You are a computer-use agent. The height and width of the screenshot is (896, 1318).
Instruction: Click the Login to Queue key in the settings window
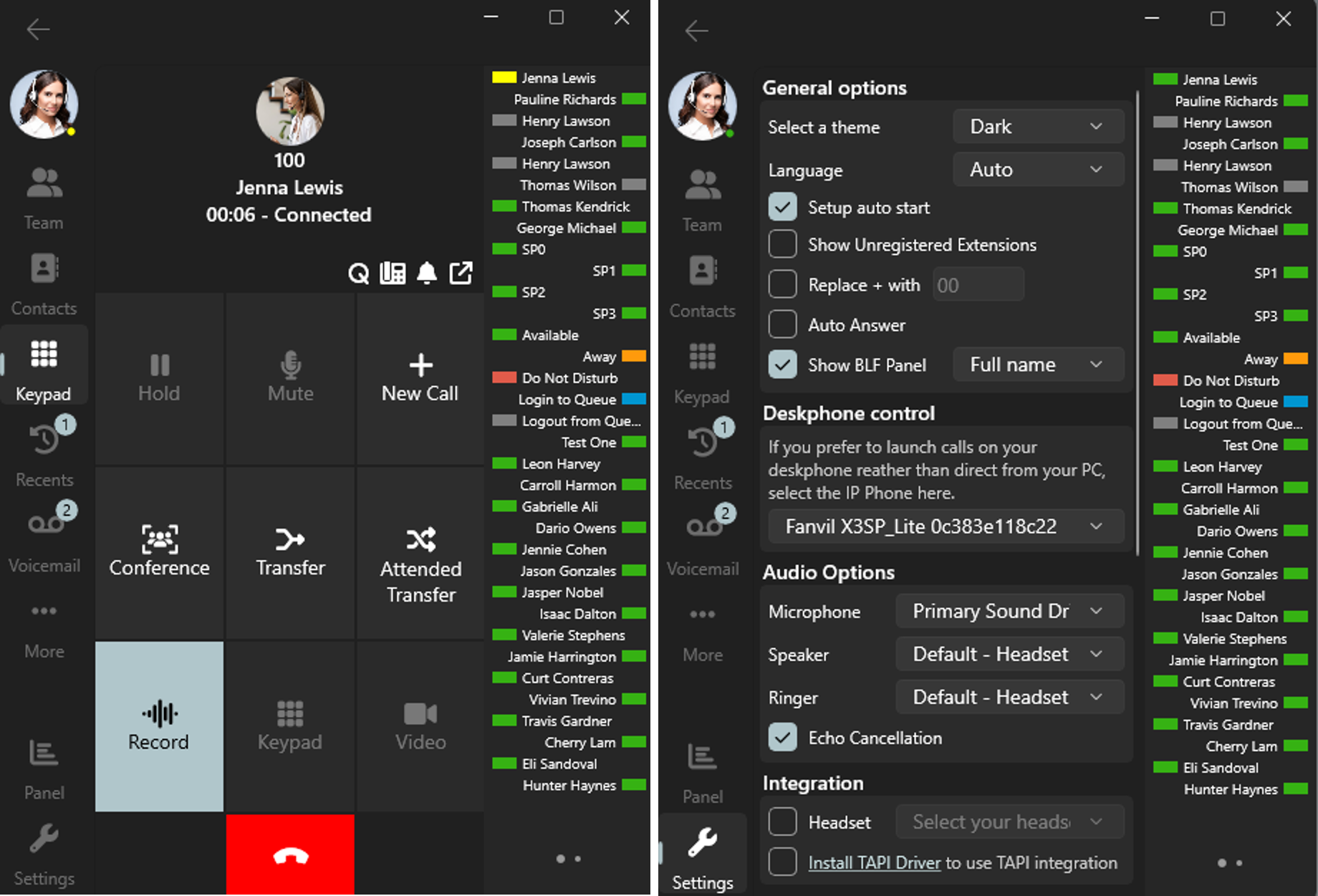(1244, 402)
